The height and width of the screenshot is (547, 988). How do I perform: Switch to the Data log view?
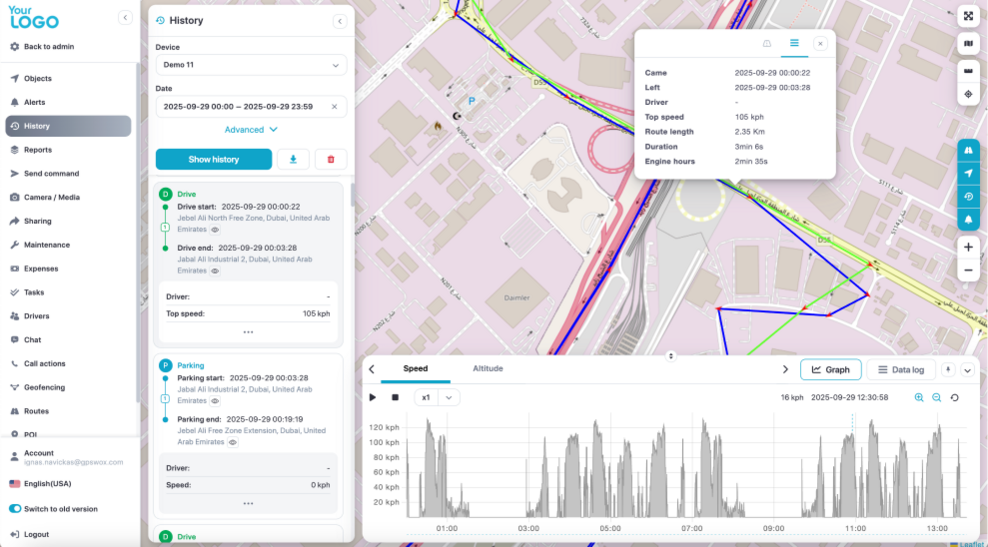[x=900, y=370]
